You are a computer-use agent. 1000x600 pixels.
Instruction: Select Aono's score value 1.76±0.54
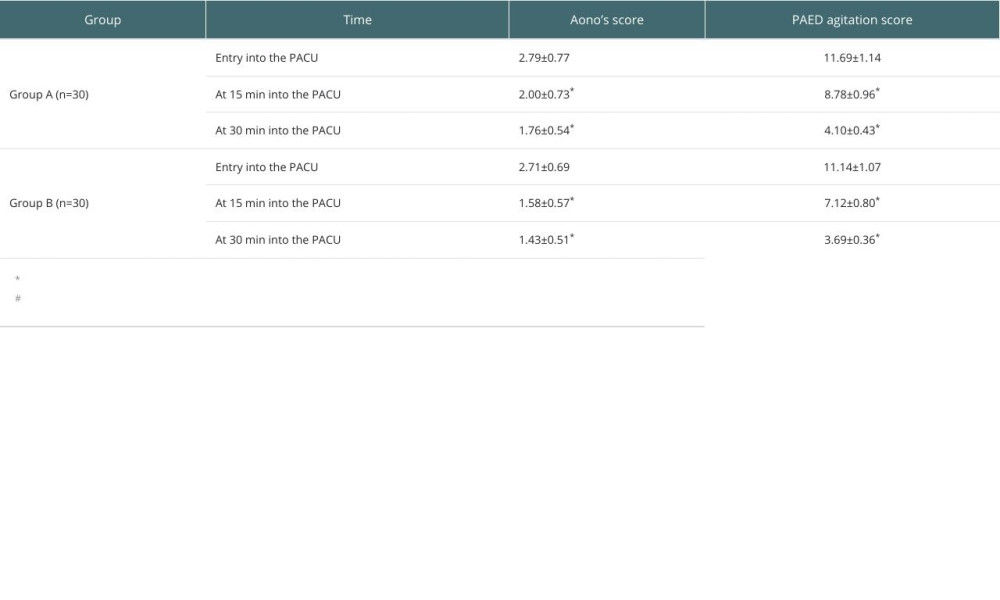pyautogui.click(x=546, y=130)
